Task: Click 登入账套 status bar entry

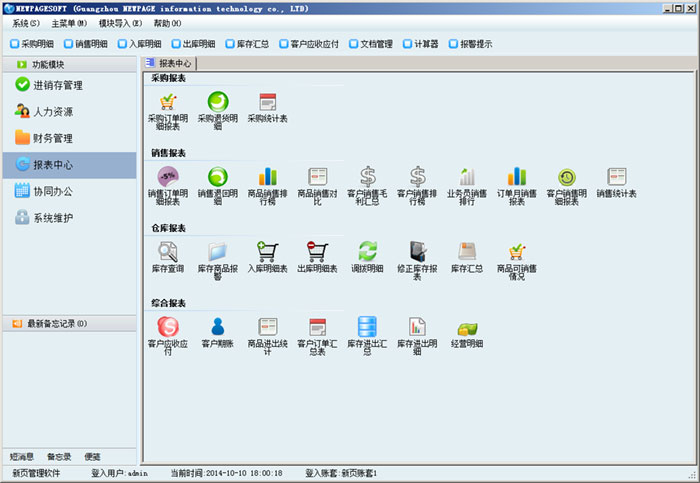Action: [341, 473]
